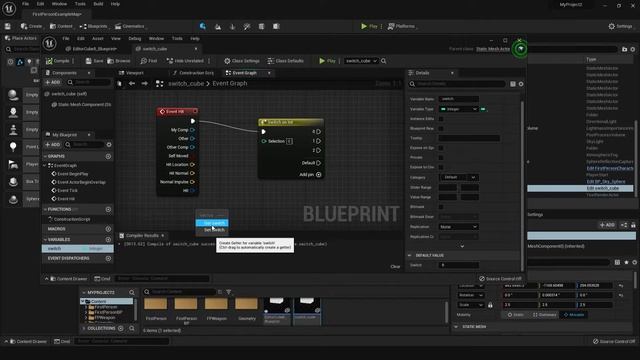Screen dimensions: 640x360
Task: Toggle Expose on Spawn checkbox
Action: [441, 148]
